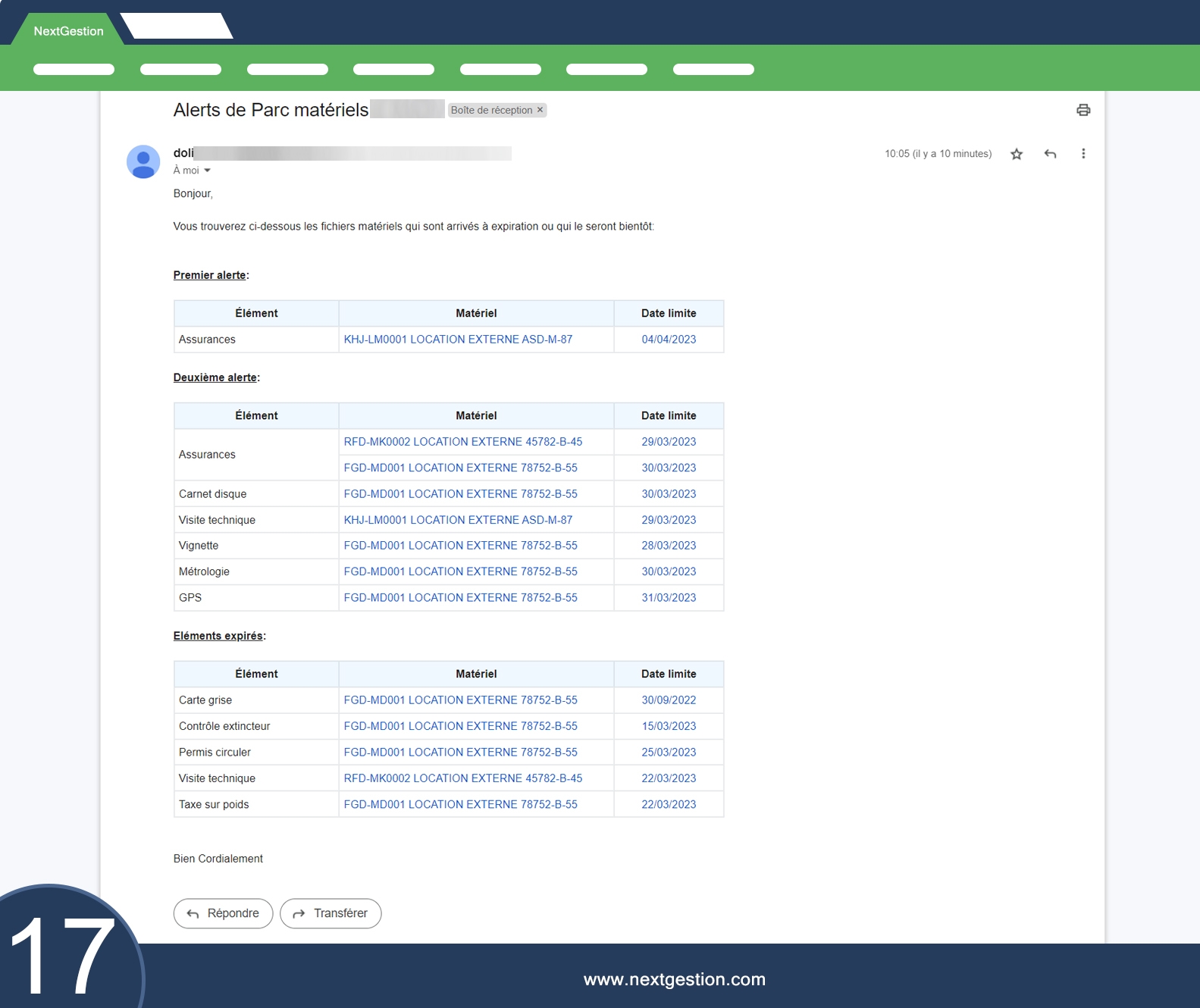
Task: Click the sender profile avatar
Action: click(143, 161)
